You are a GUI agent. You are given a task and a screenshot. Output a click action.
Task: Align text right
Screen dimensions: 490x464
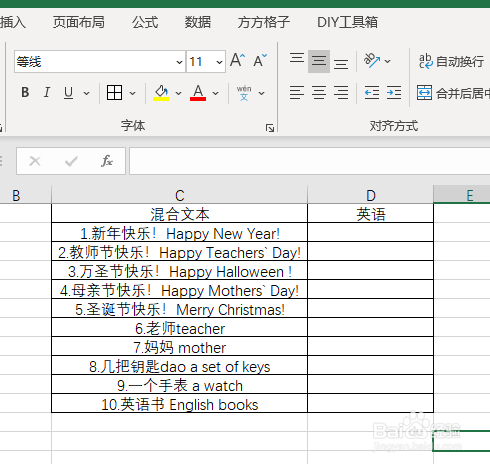point(341,92)
